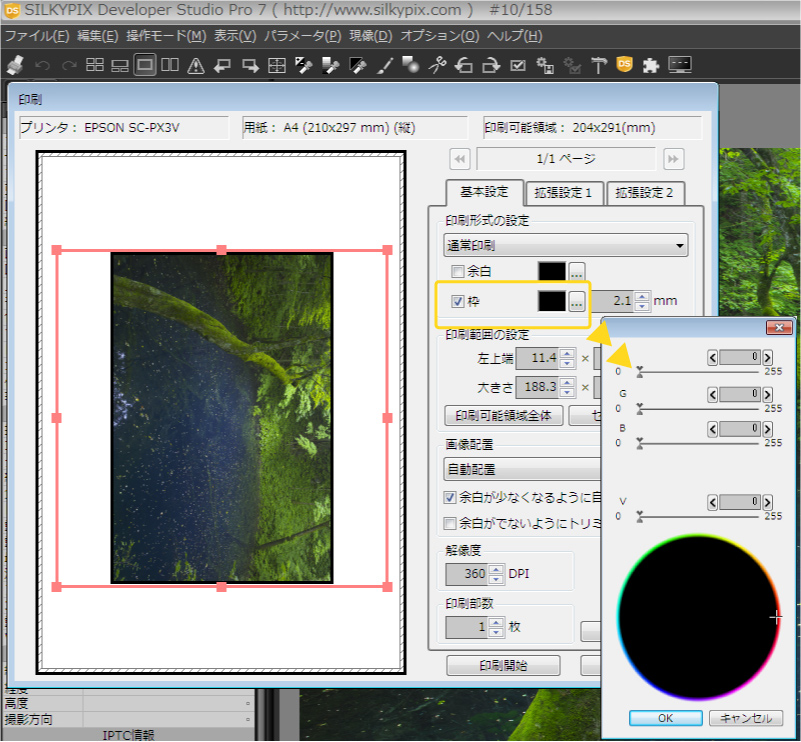Toggle the 余白がでないようにトリミ checkbox
The image size is (801, 742).
[450, 523]
